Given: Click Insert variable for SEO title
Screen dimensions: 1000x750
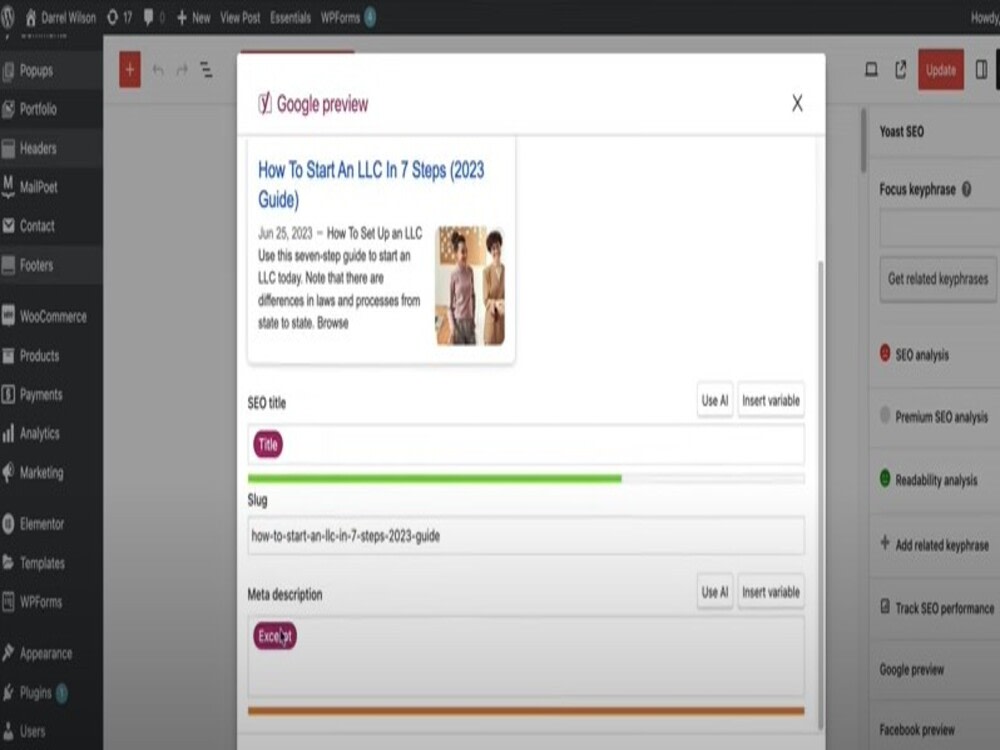Looking at the screenshot, I should point(771,401).
